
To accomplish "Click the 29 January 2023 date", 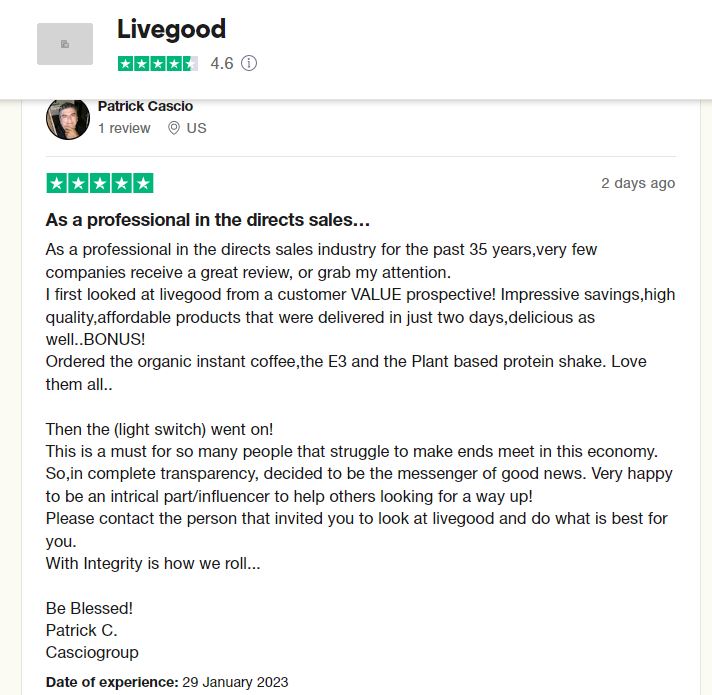I will tap(235, 682).
